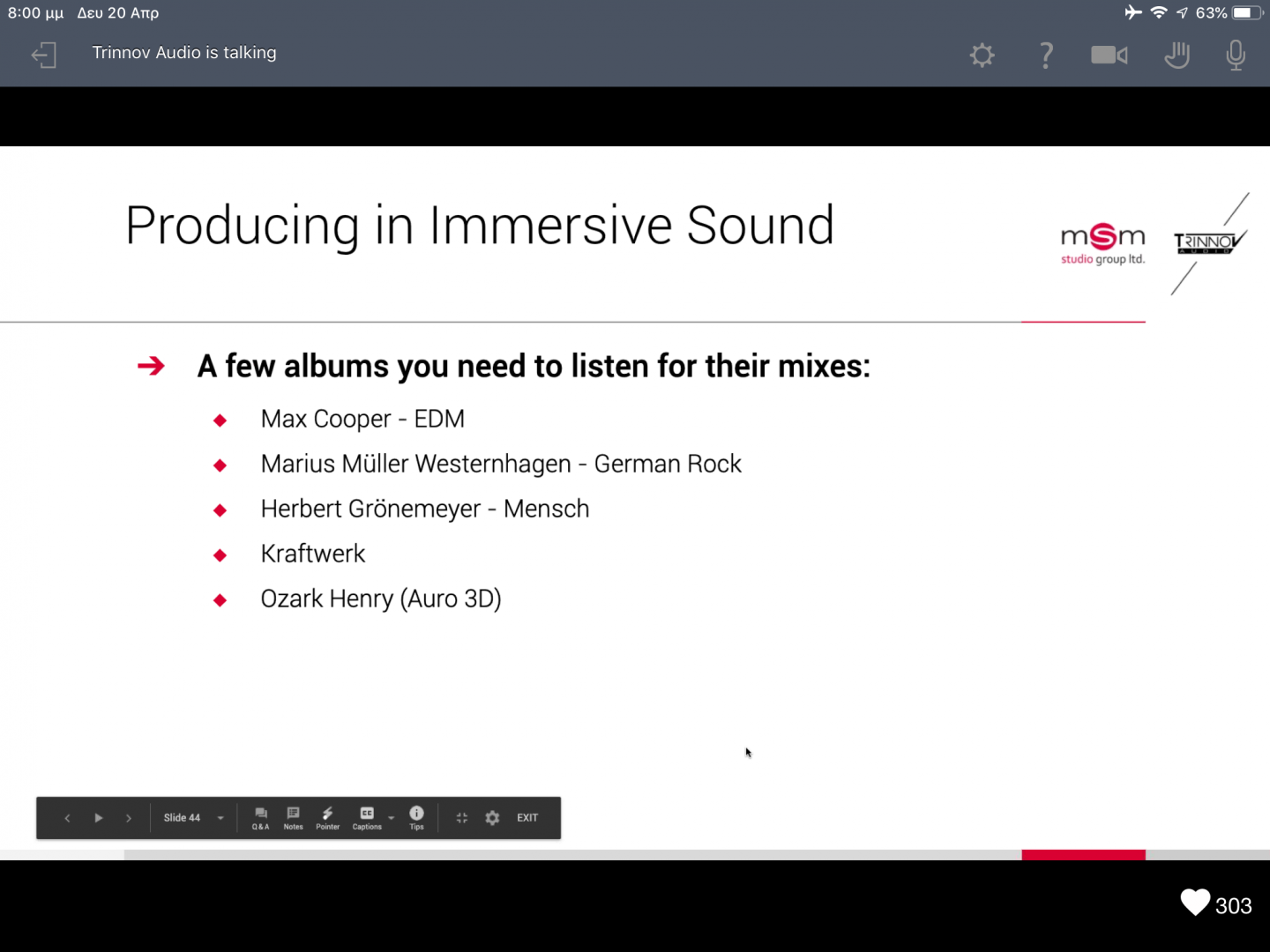
Task: Expand the Slide 44 dropdown
Action: click(220, 818)
